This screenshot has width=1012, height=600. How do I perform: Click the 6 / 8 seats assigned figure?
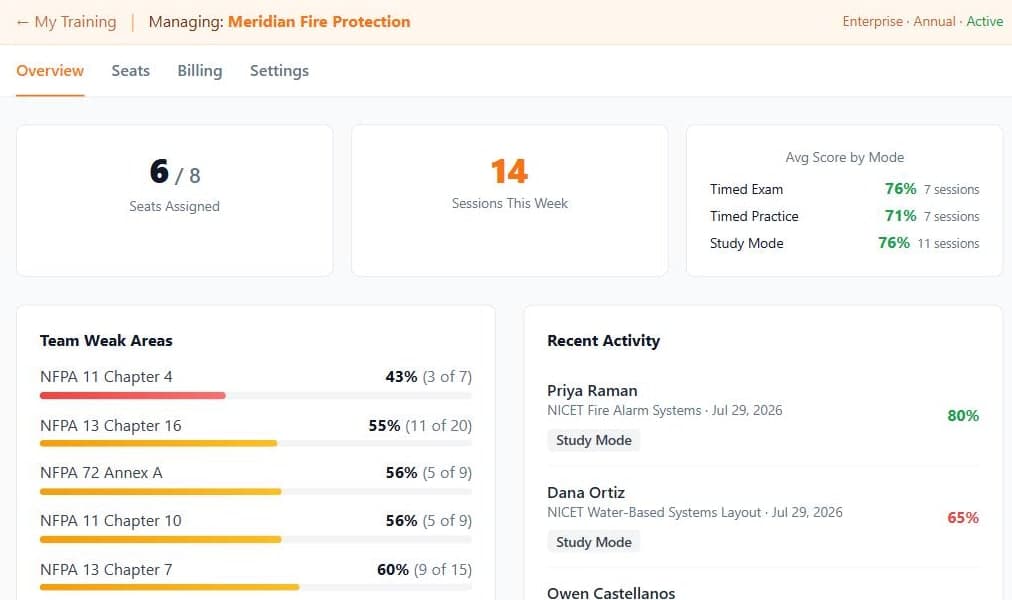coord(175,172)
